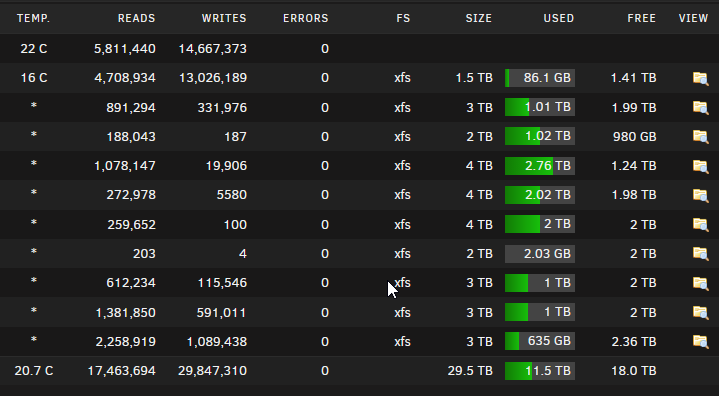
Task: Click writes value 331,976
Action: coord(222,108)
